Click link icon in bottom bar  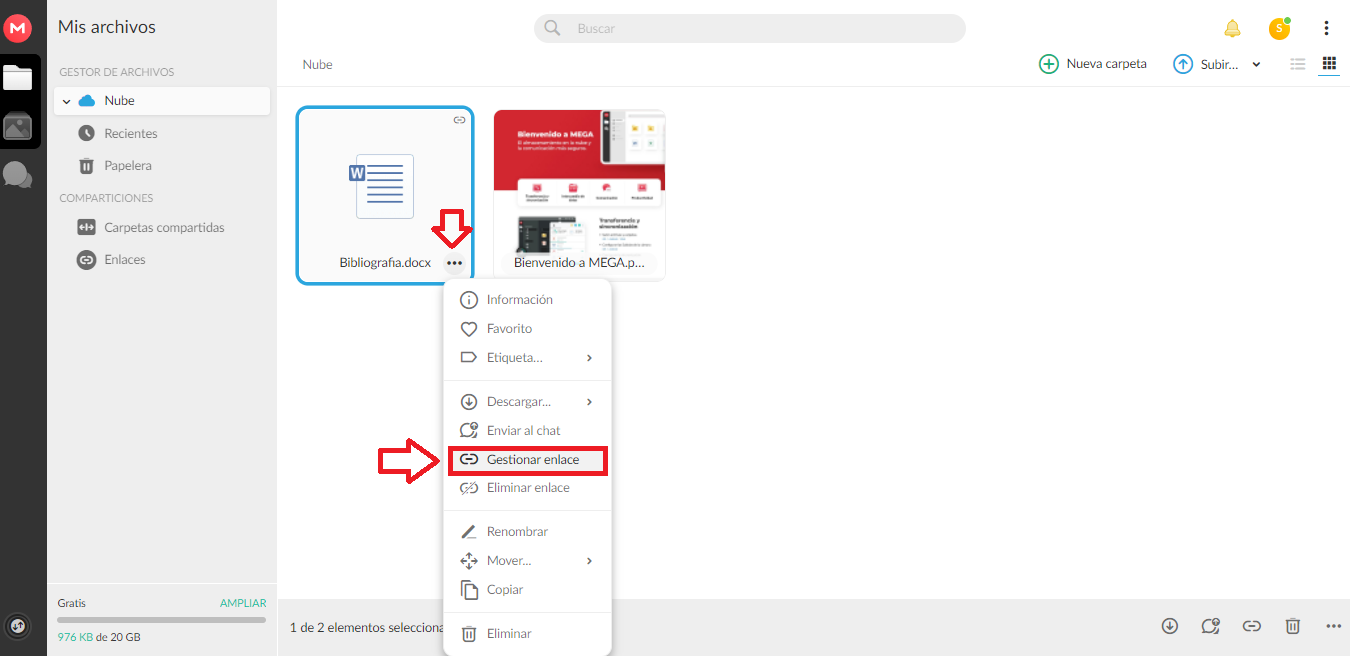point(1251,626)
